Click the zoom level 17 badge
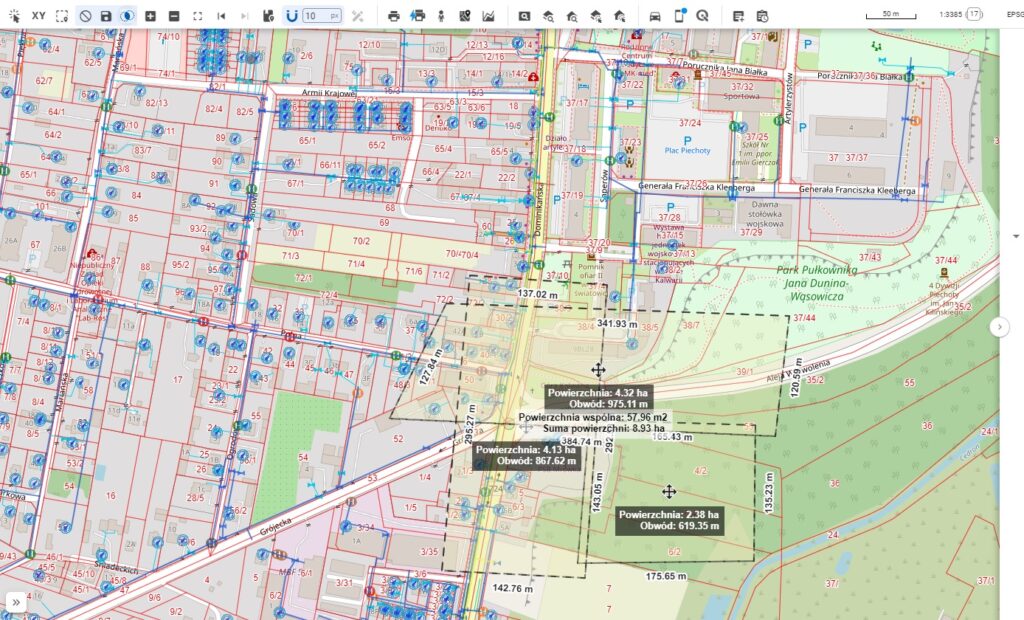The width and height of the screenshot is (1024, 620). tap(974, 15)
